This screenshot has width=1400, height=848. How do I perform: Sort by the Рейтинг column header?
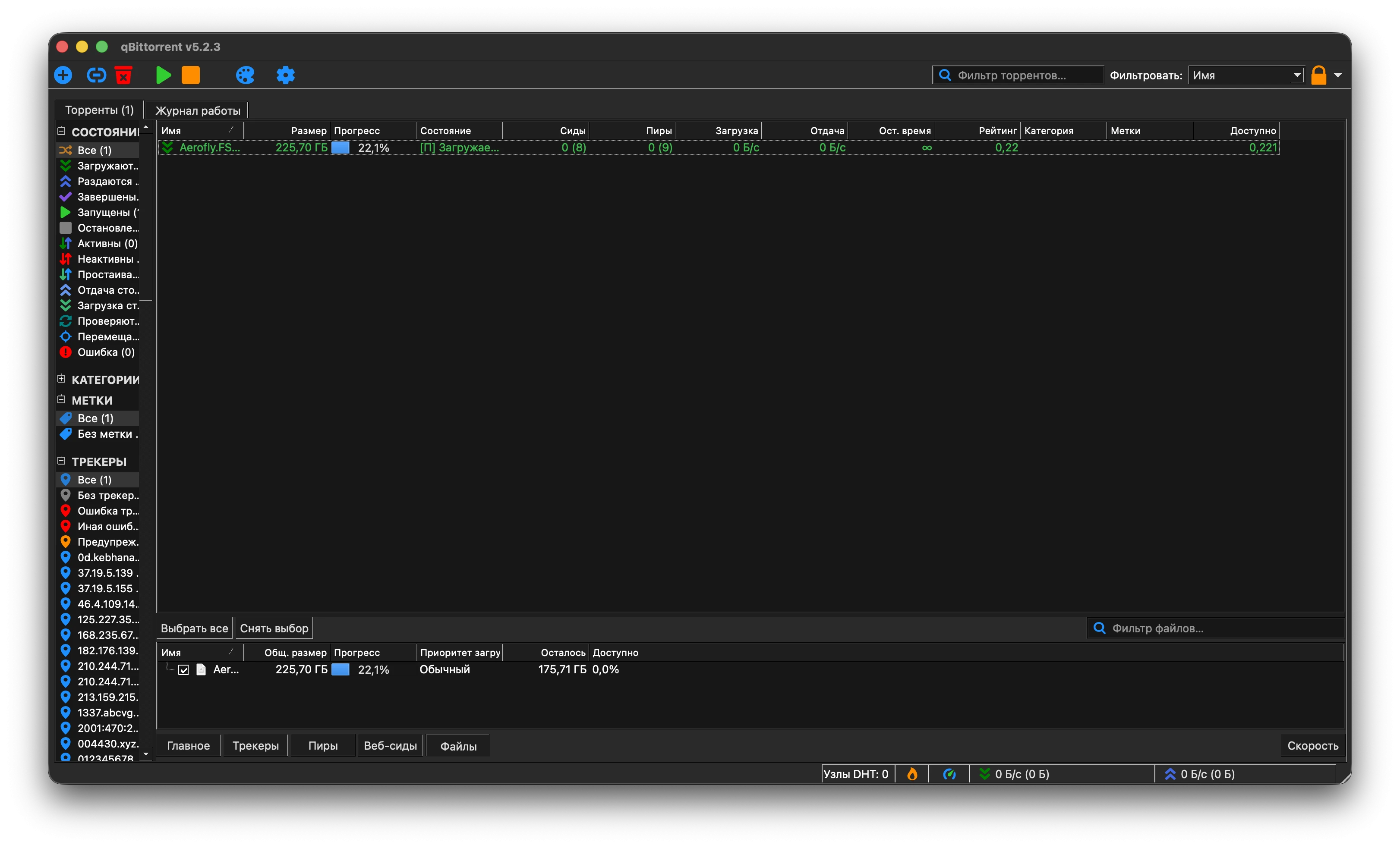tap(977, 131)
